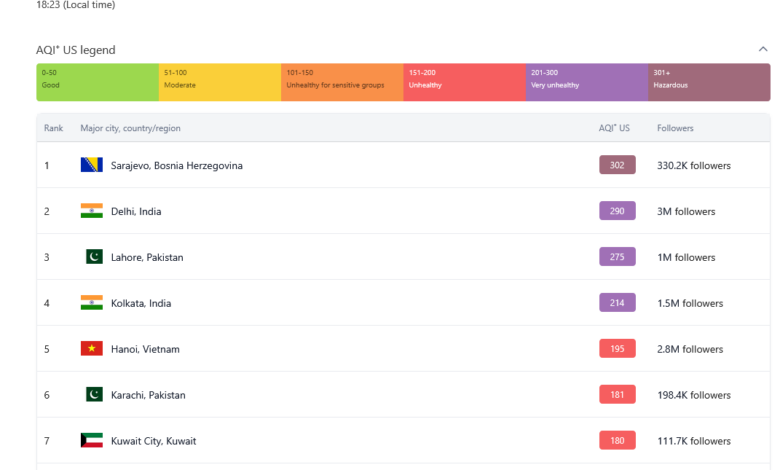Click the 302 AQI badge for Sarajevo
The width and height of the screenshot is (780, 470).
coord(617,165)
